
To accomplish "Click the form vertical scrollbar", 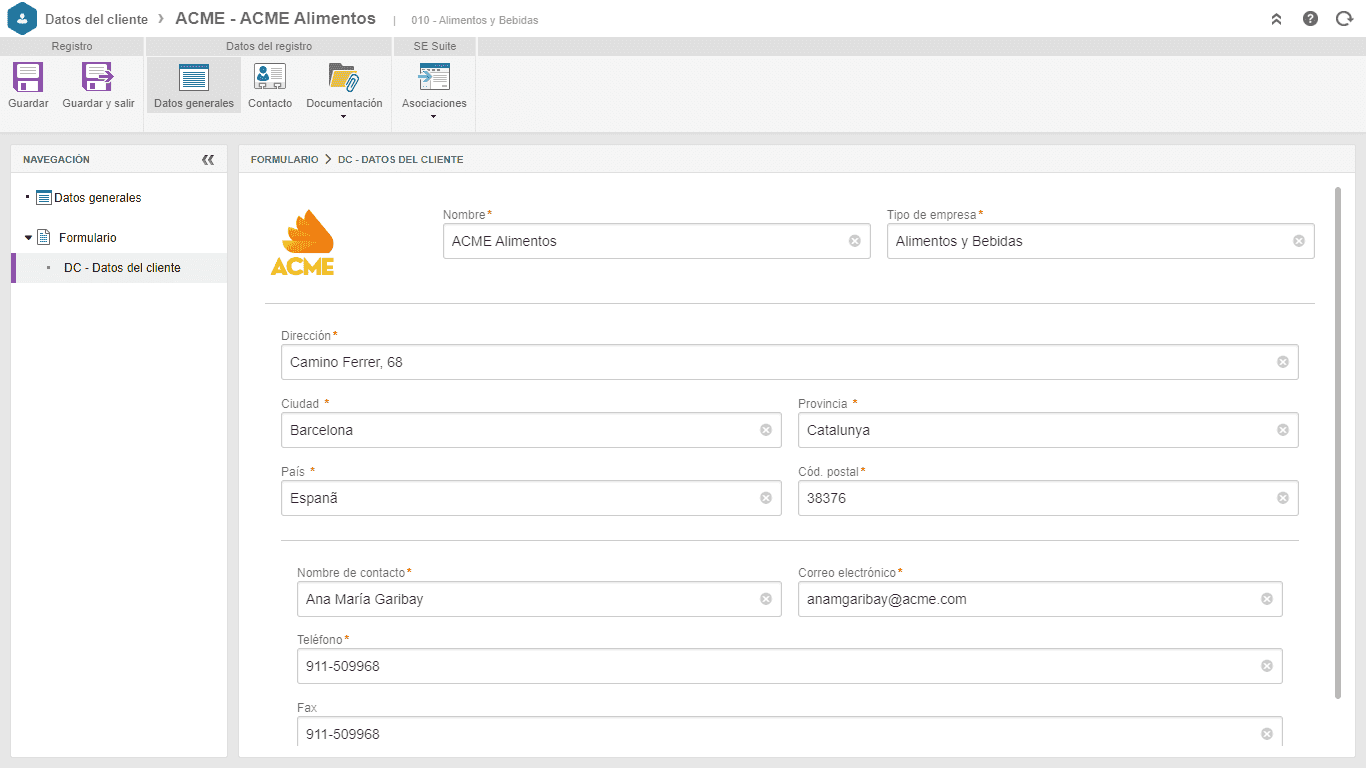I will point(1338,442).
